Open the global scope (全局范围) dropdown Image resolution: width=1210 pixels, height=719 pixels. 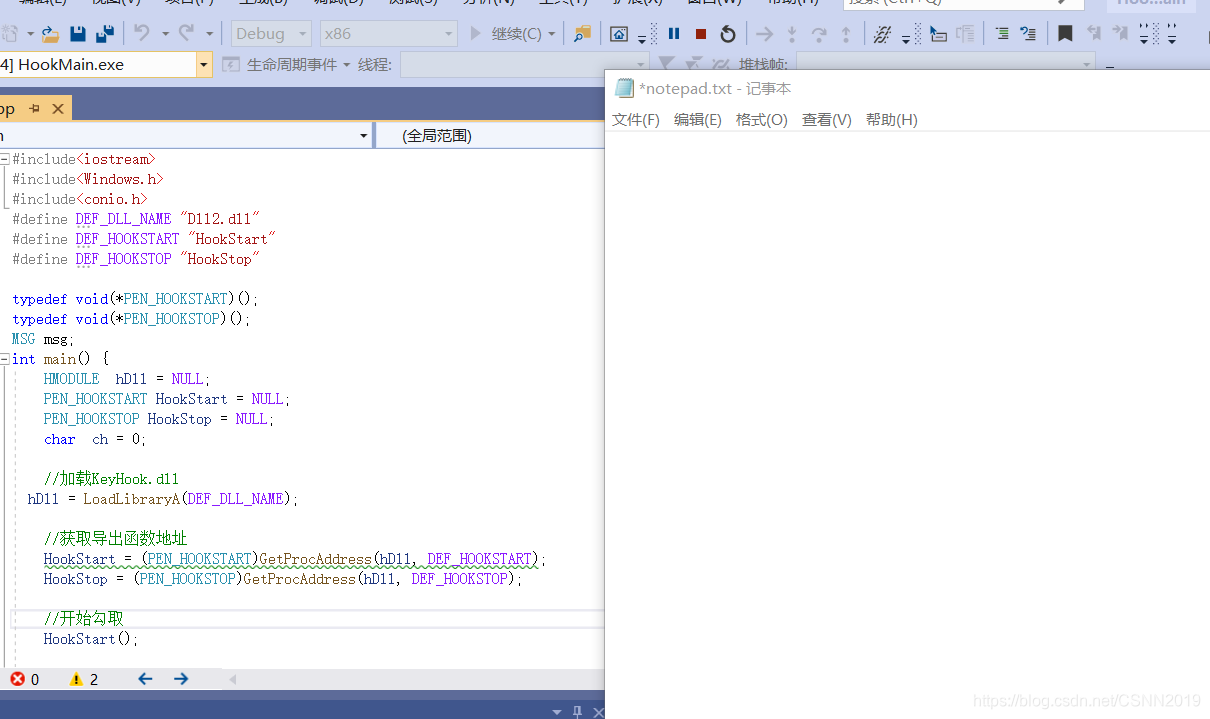pos(490,135)
